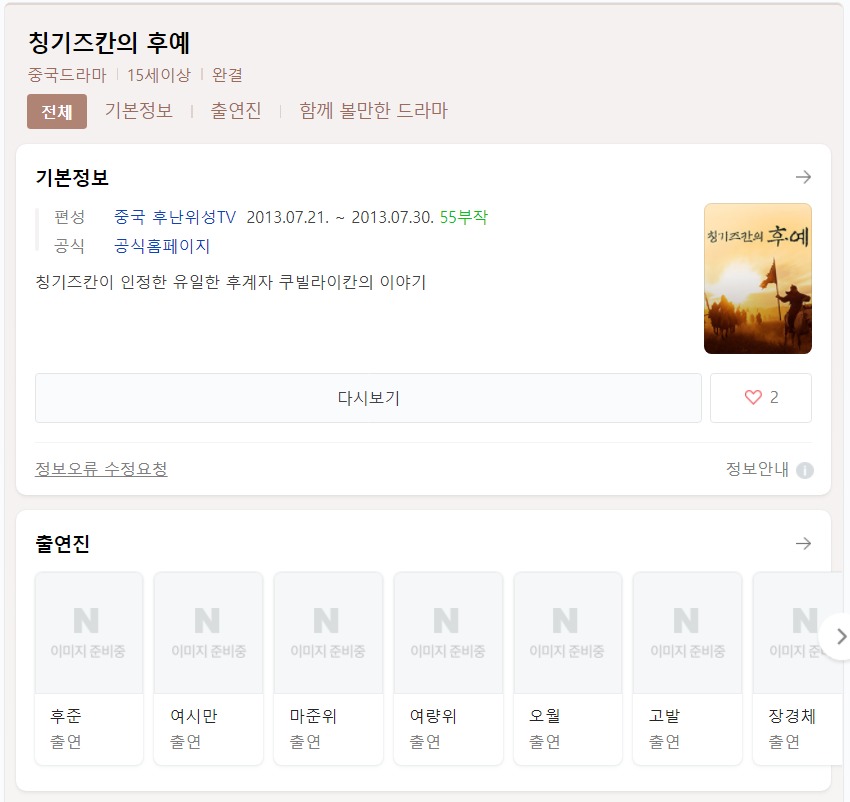Open 기본정보 section arrow icon
The height and width of the screenshot is (802, 850).
tap(803, 177)
